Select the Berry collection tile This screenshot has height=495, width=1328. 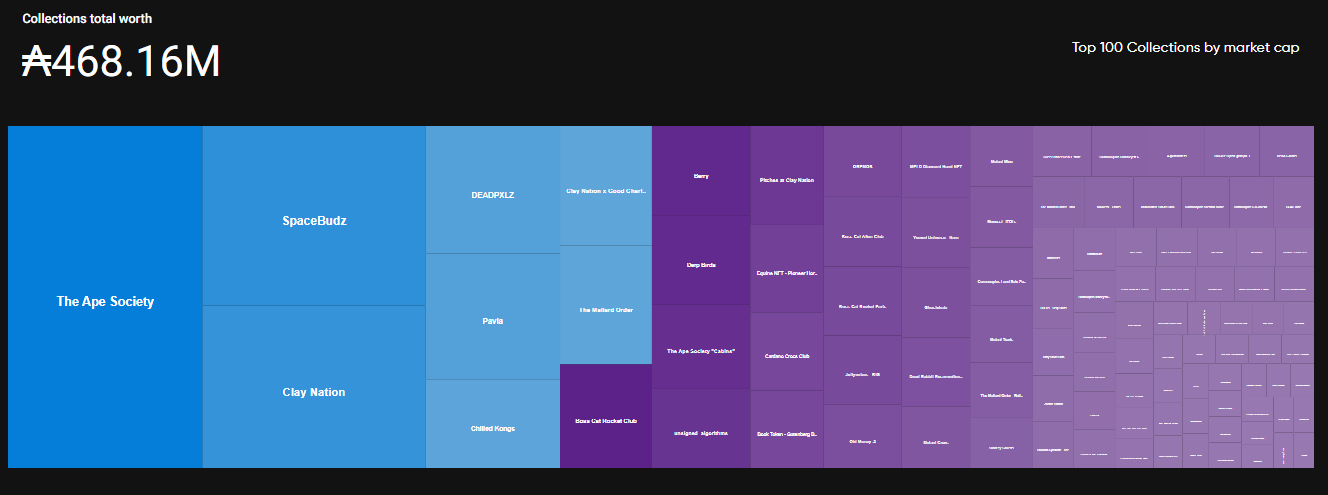(x=701, y=171)
